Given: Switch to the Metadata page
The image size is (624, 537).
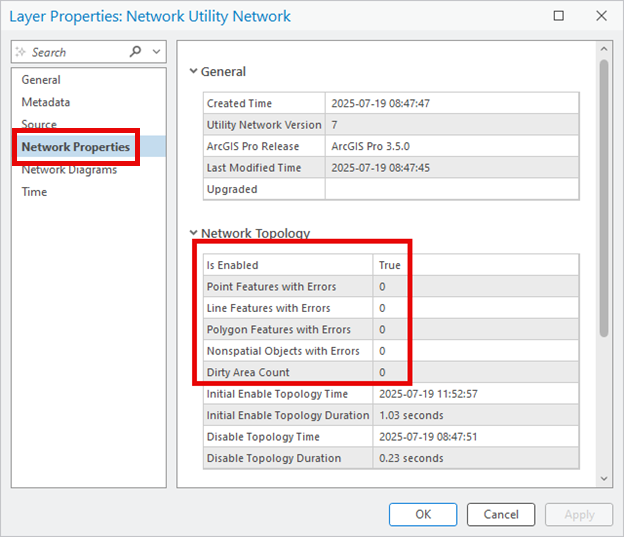Looking at the screenshot, I should click(x=46, y=102).
